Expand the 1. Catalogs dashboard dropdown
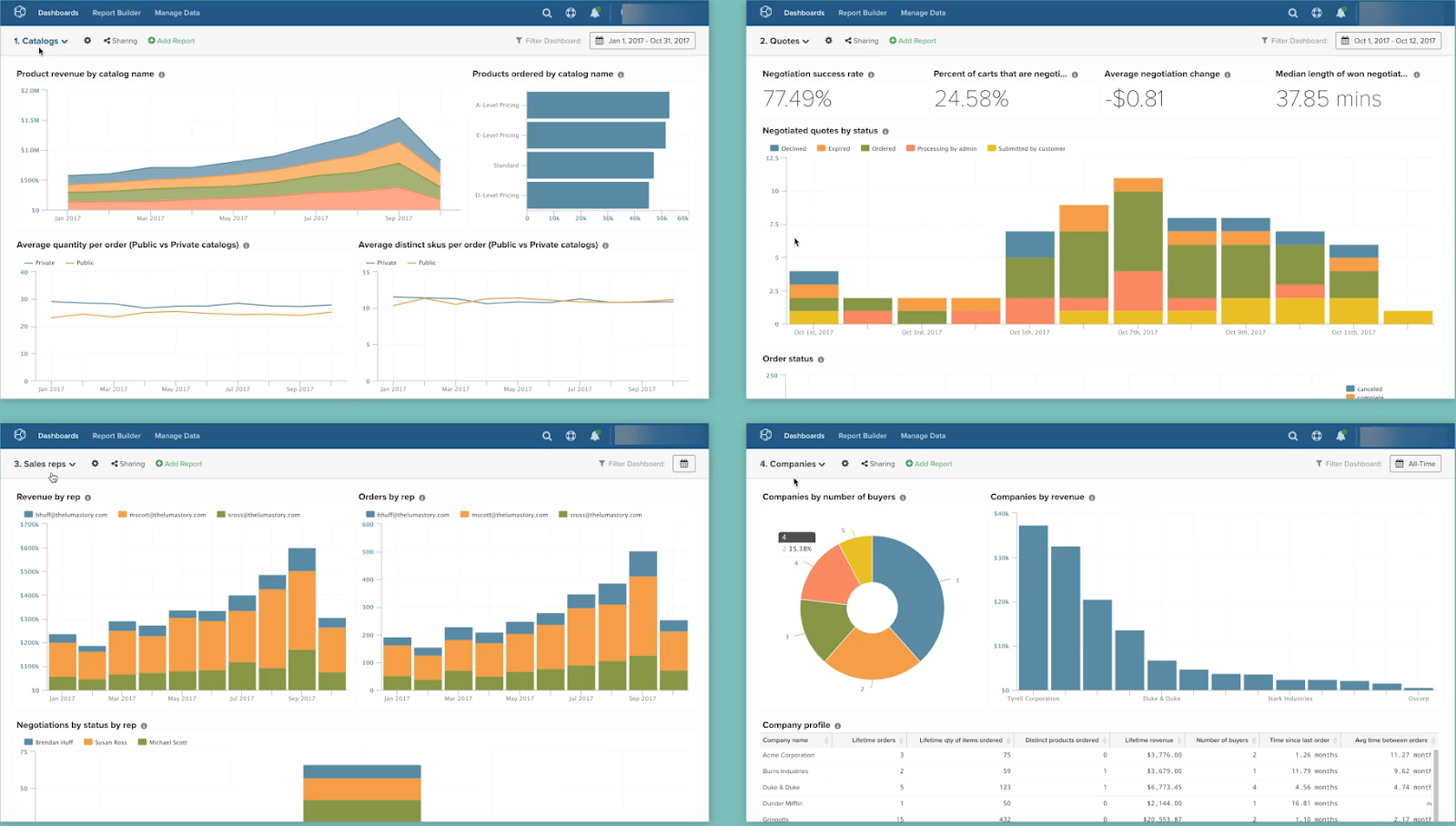The width and height of the screenshot is (1456, 826). tap(41, 41)
